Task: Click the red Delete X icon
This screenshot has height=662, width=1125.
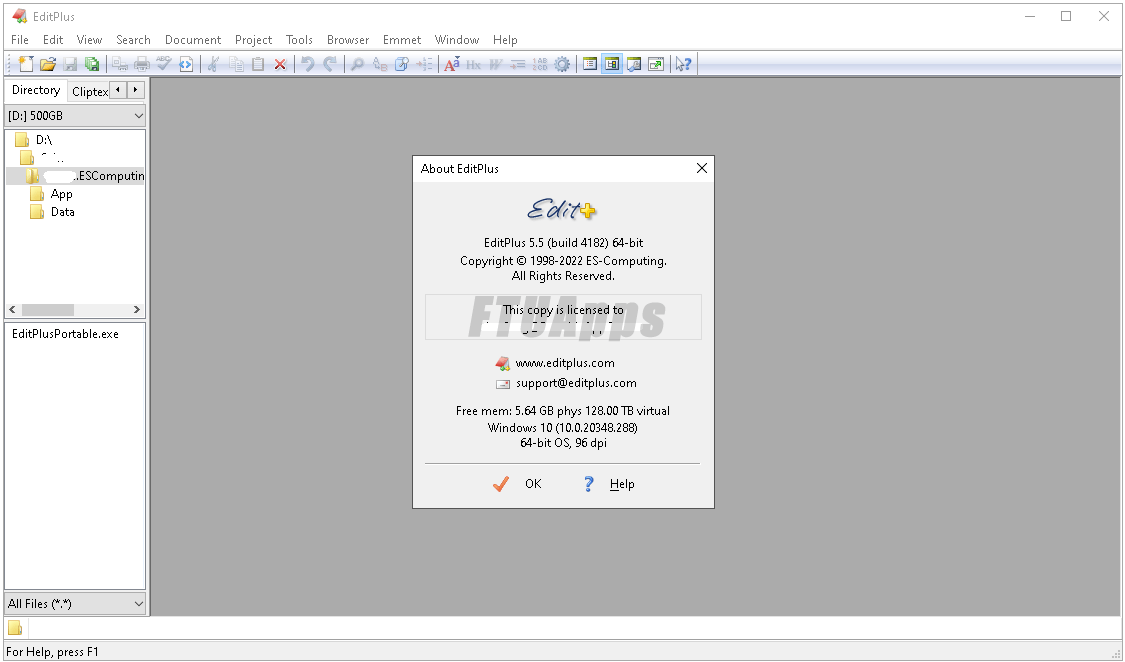Action: pyautogui.click(x=281, y=64)
